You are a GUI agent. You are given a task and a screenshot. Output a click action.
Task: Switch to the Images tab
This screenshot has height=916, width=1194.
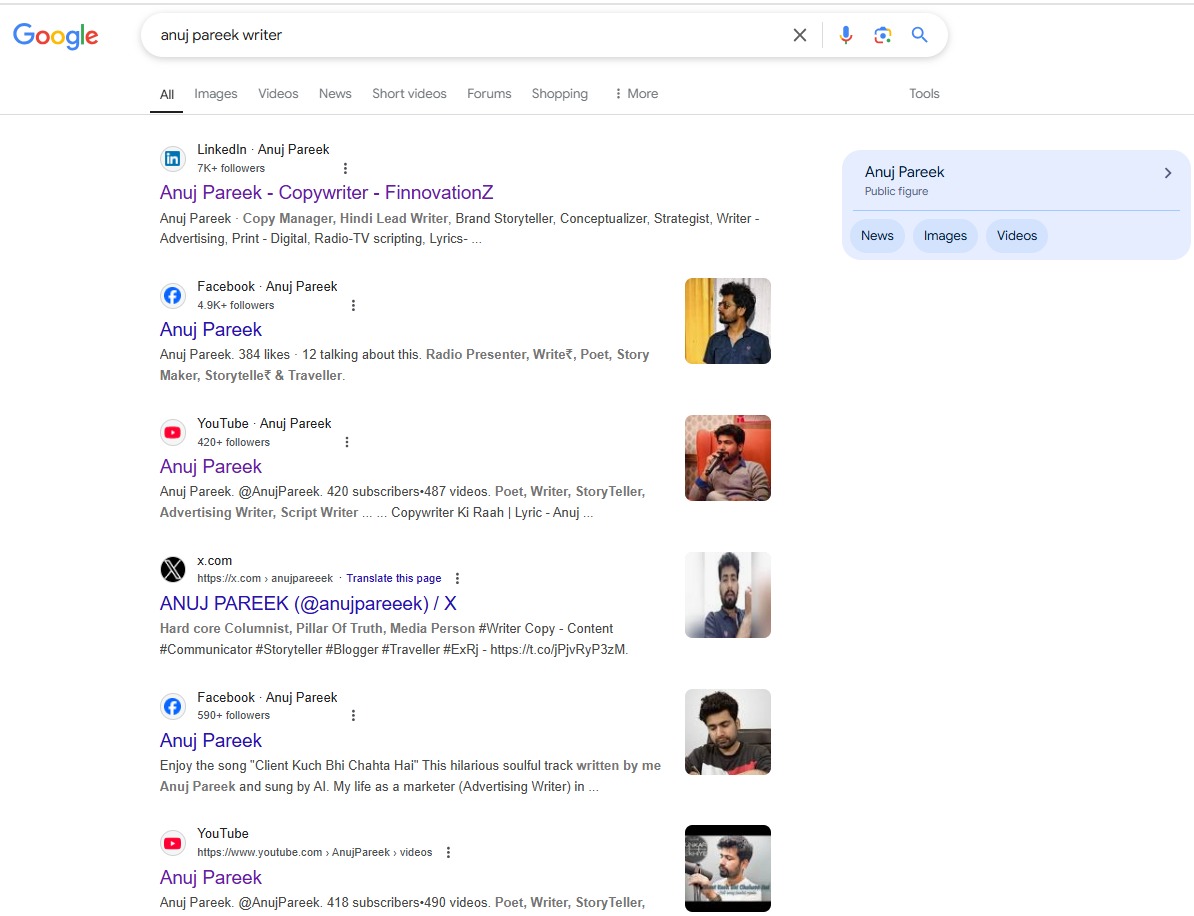point(215,94)
